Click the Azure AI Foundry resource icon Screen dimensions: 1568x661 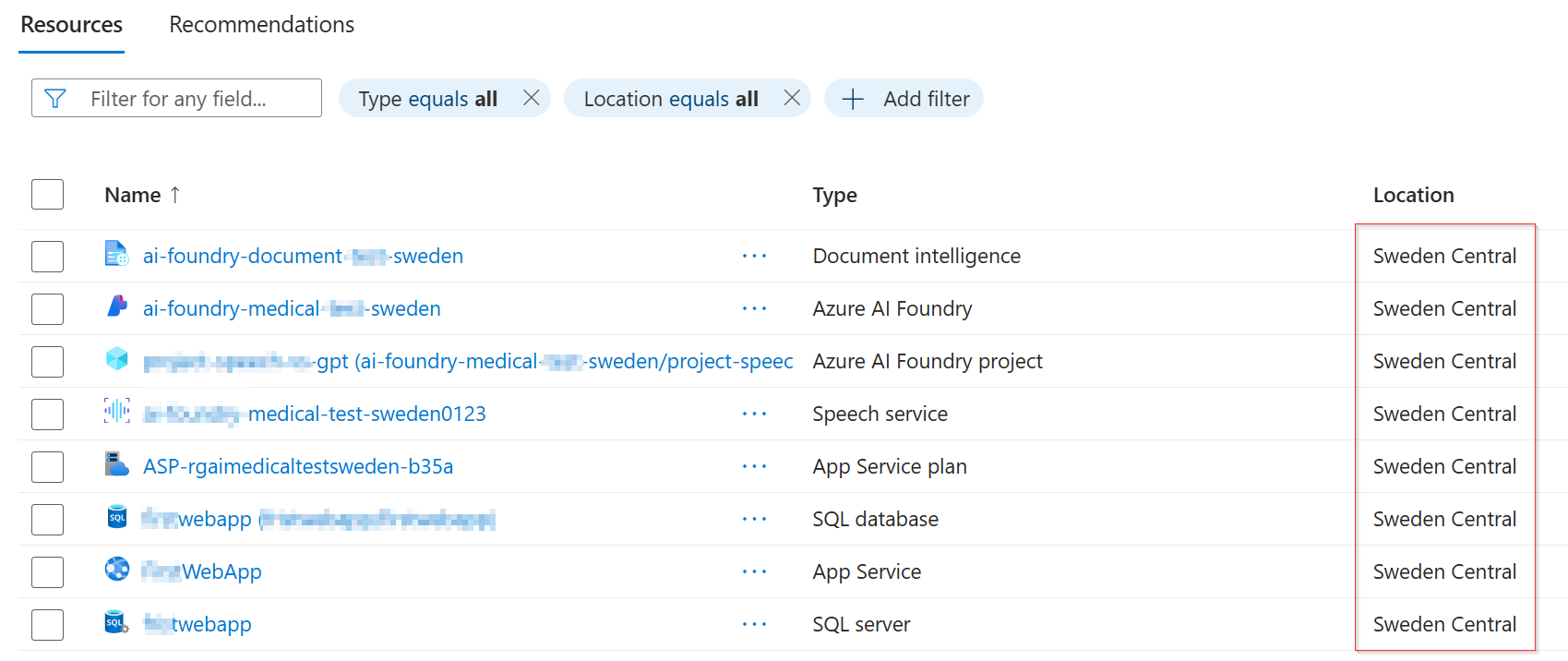(116, 306)
